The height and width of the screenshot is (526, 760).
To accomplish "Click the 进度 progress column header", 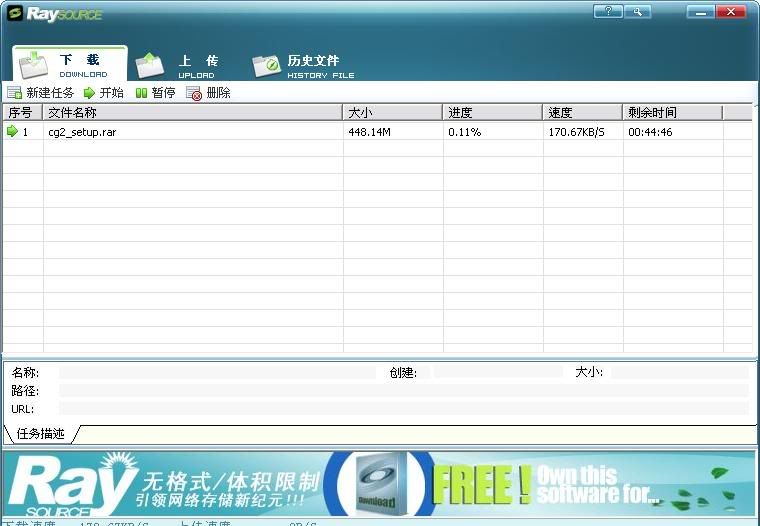I will 492,113.
